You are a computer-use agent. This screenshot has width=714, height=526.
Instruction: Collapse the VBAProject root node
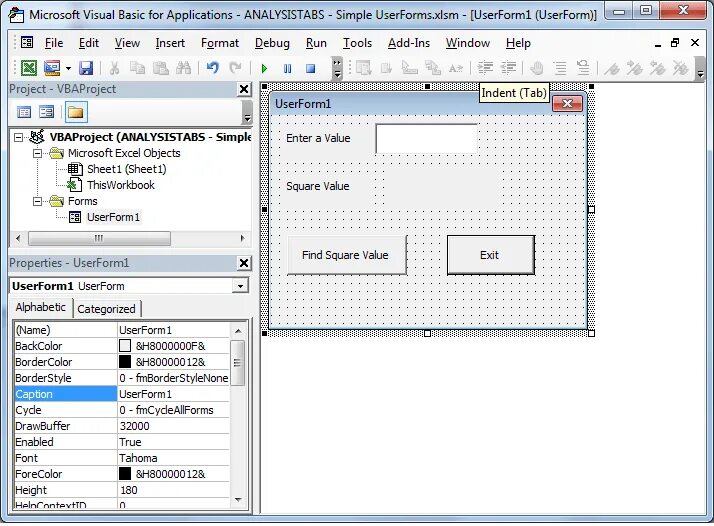click(x=18, y=137)
